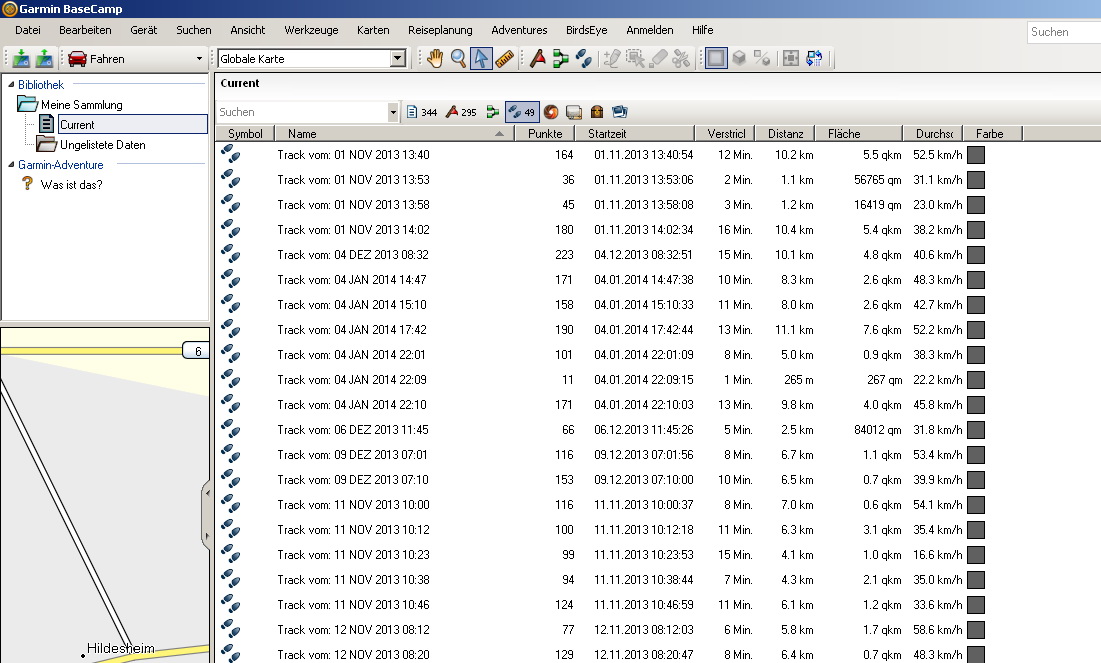Select the Zoom magnifier tool

[458, 59]
